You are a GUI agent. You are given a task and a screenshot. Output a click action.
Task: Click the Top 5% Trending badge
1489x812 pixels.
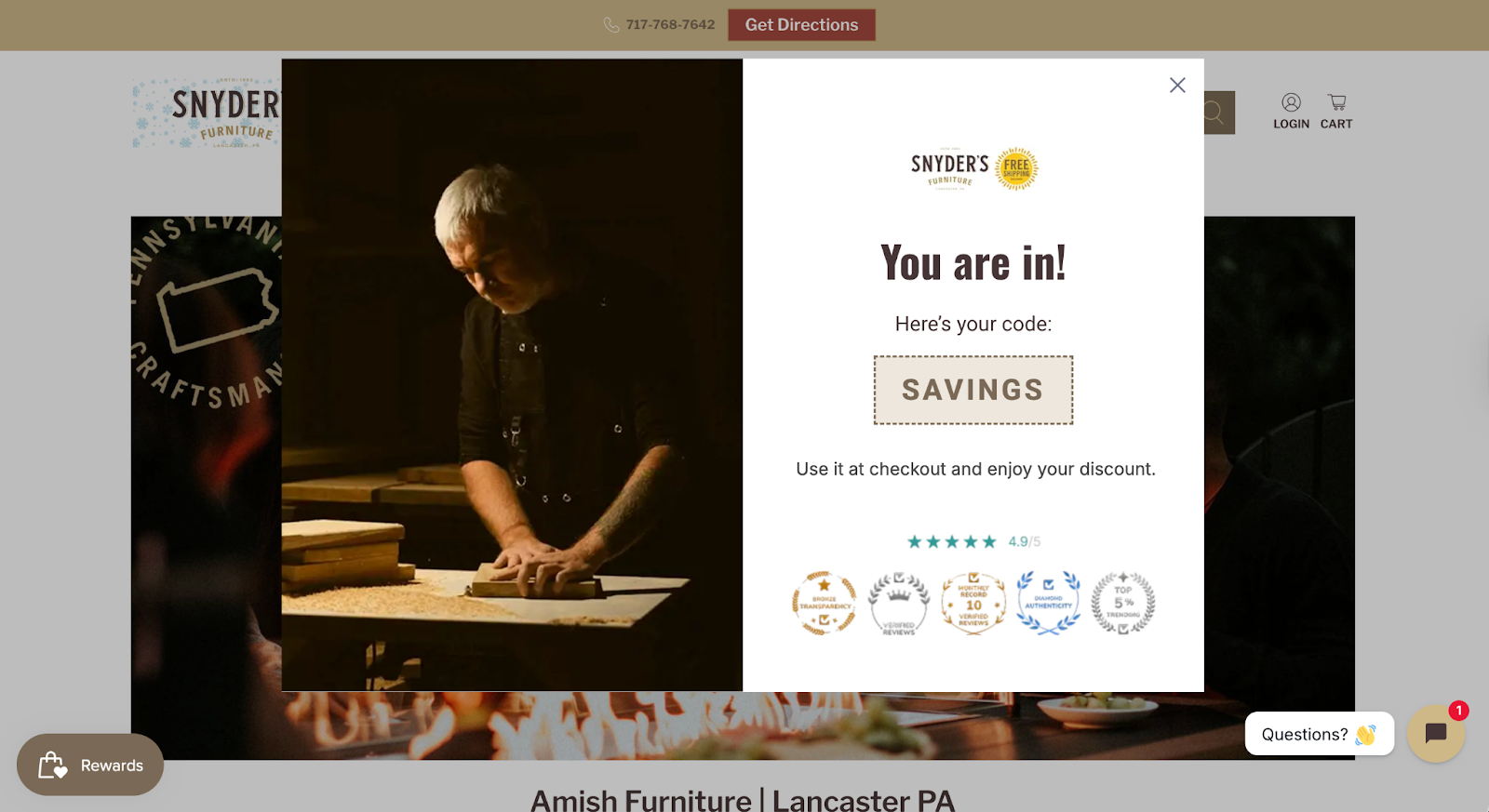(x=1123, y=603)
